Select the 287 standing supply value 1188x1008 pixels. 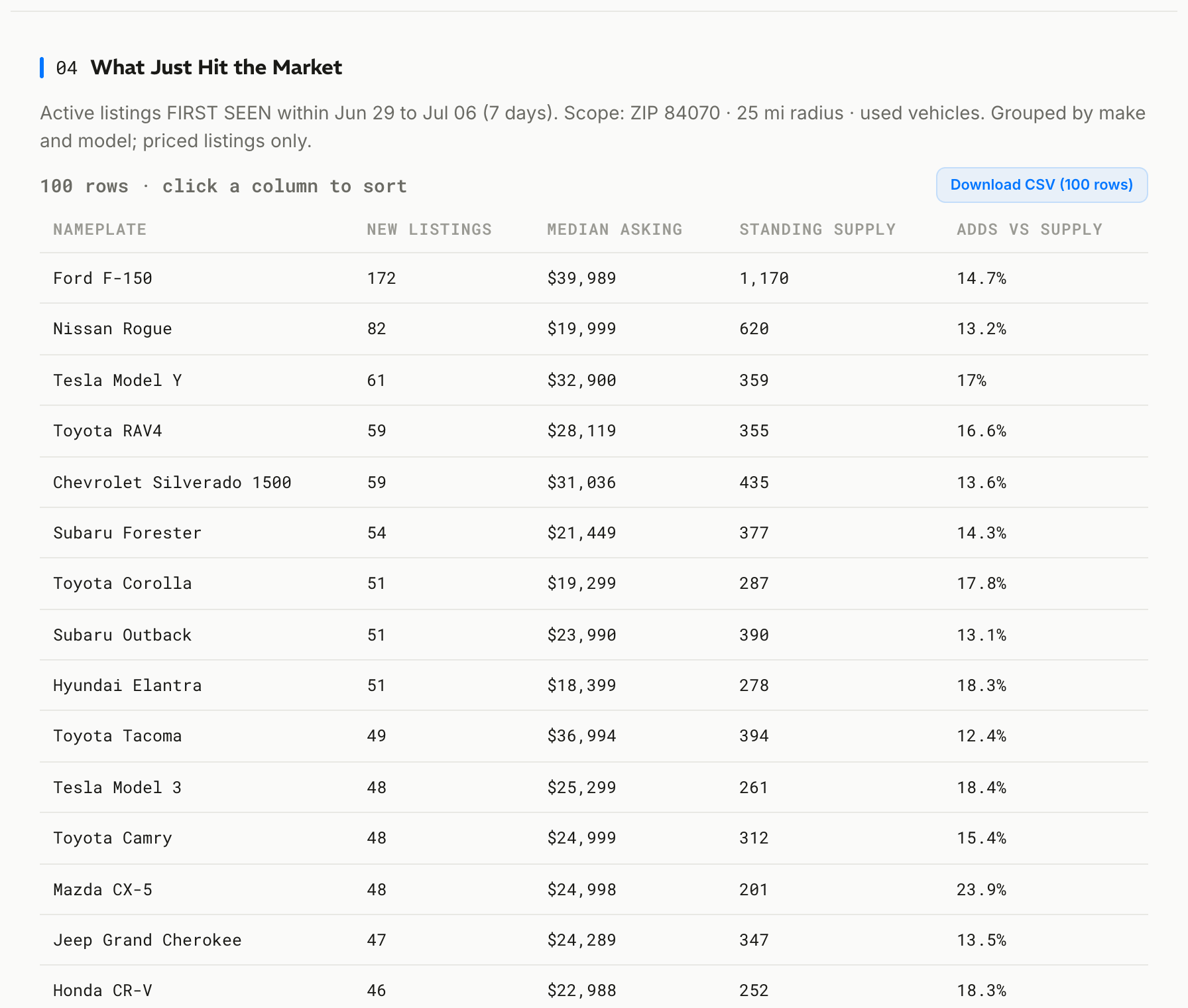tap(754, 584)
